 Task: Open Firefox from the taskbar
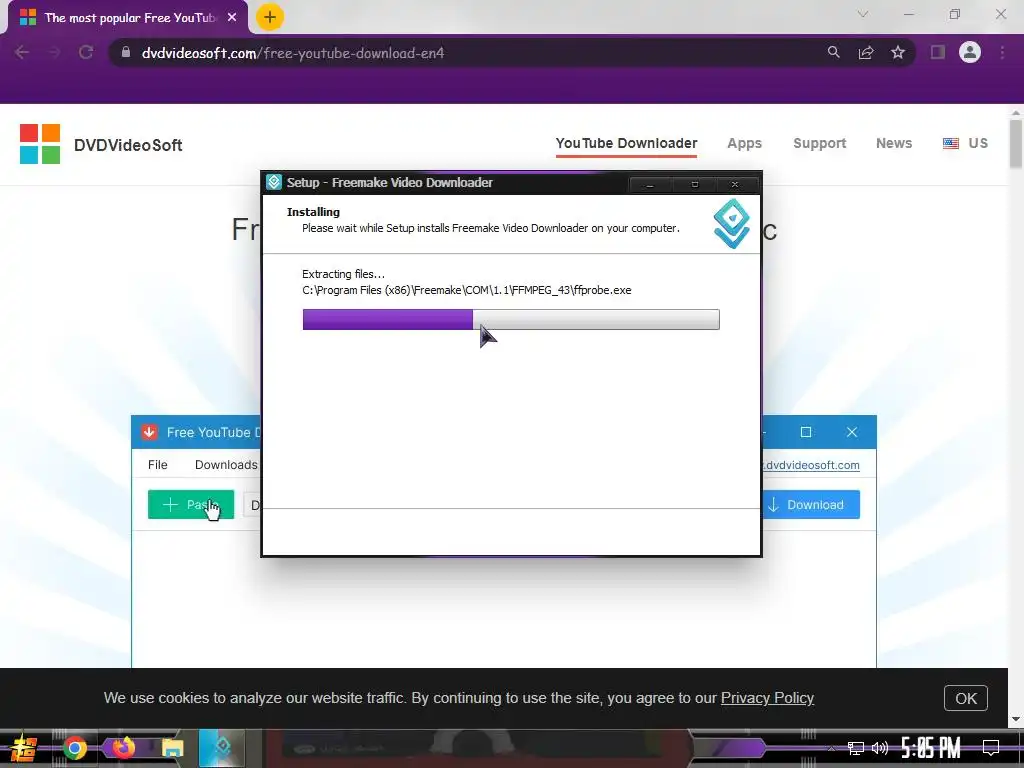pyautogui.click(x=123, y=747)
